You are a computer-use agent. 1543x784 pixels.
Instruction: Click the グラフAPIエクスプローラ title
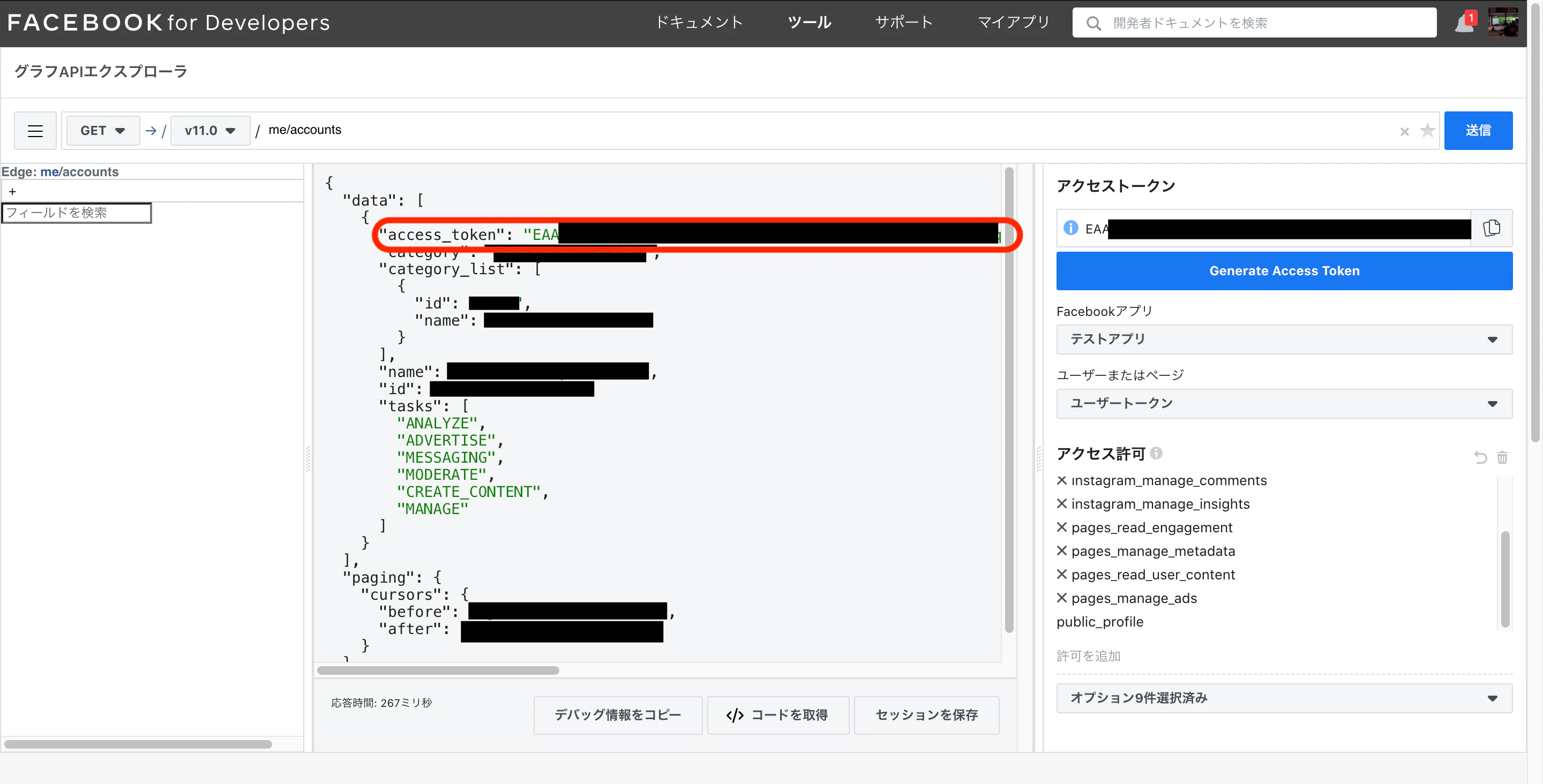click(x=101, y=71)
